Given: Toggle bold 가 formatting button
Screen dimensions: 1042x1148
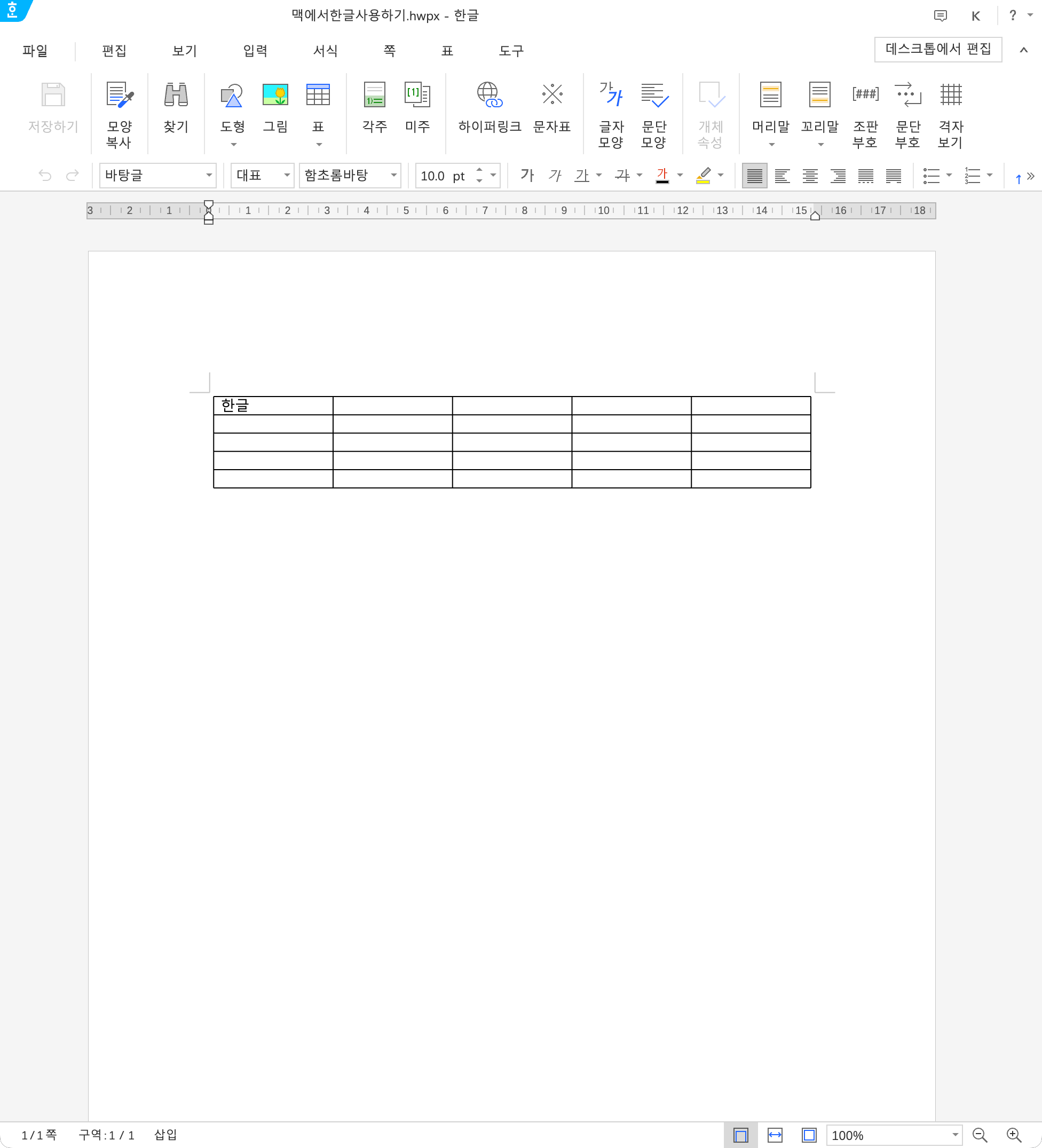Looking at the screenshot, I should coord(527,176).
